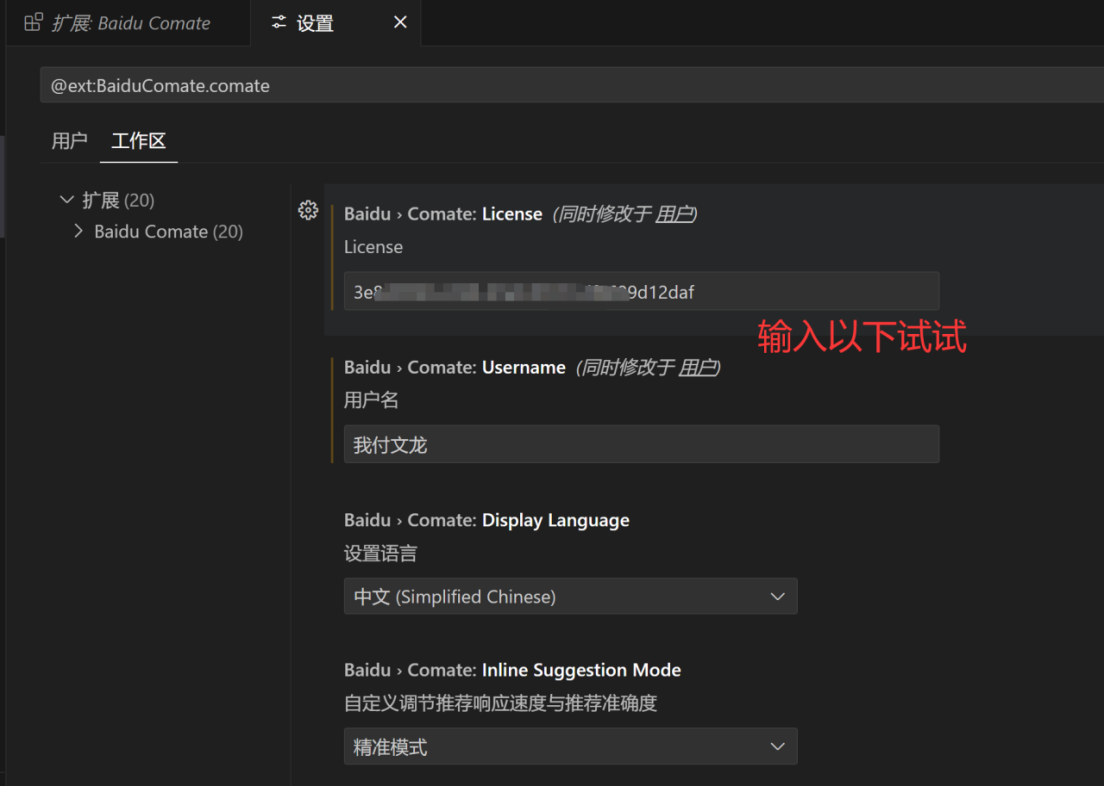
Task: Switch to the 扩展: Baidu Comate tab
Action: 127,23
